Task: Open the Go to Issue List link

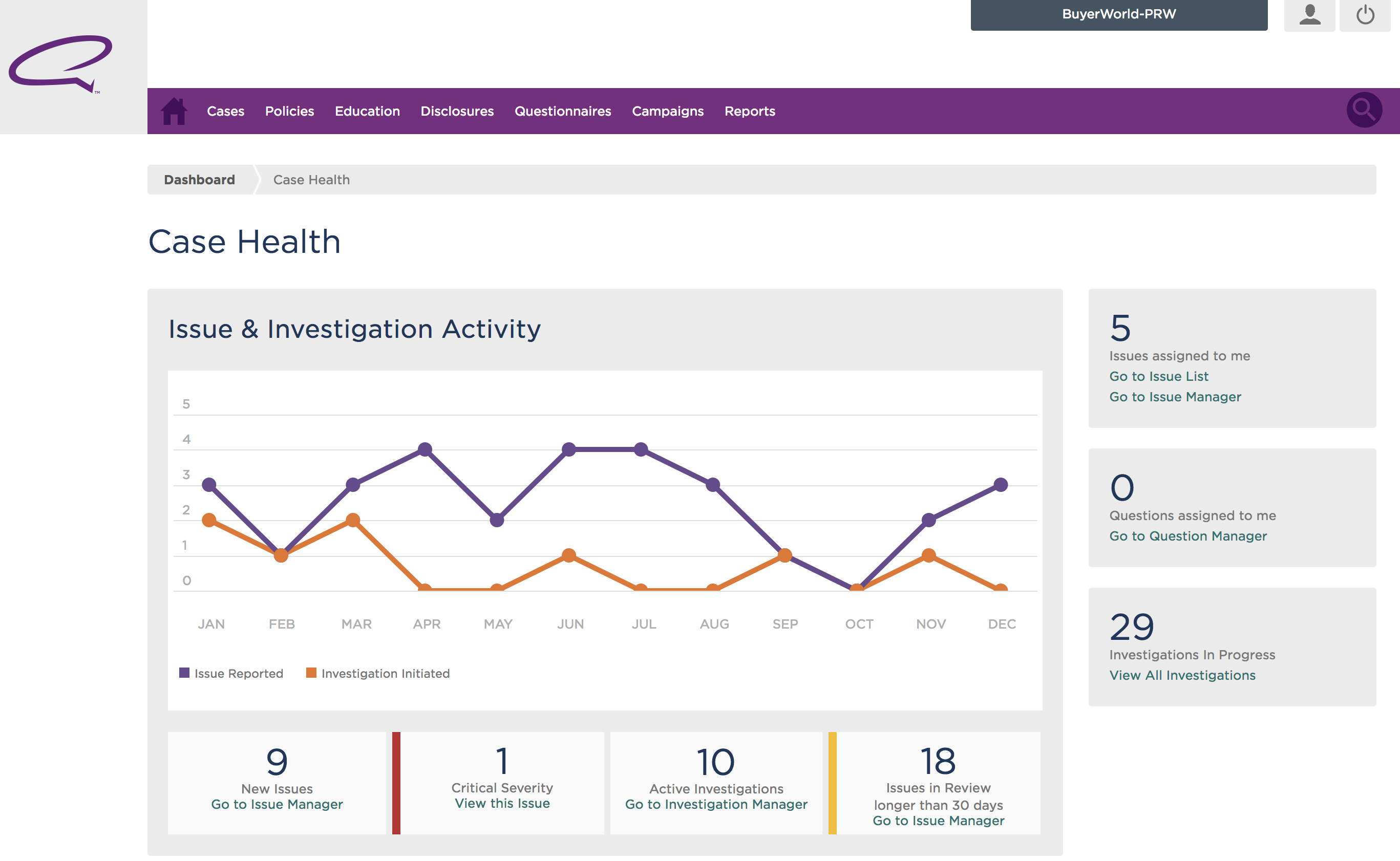Action: click(x=1158, y=376)
